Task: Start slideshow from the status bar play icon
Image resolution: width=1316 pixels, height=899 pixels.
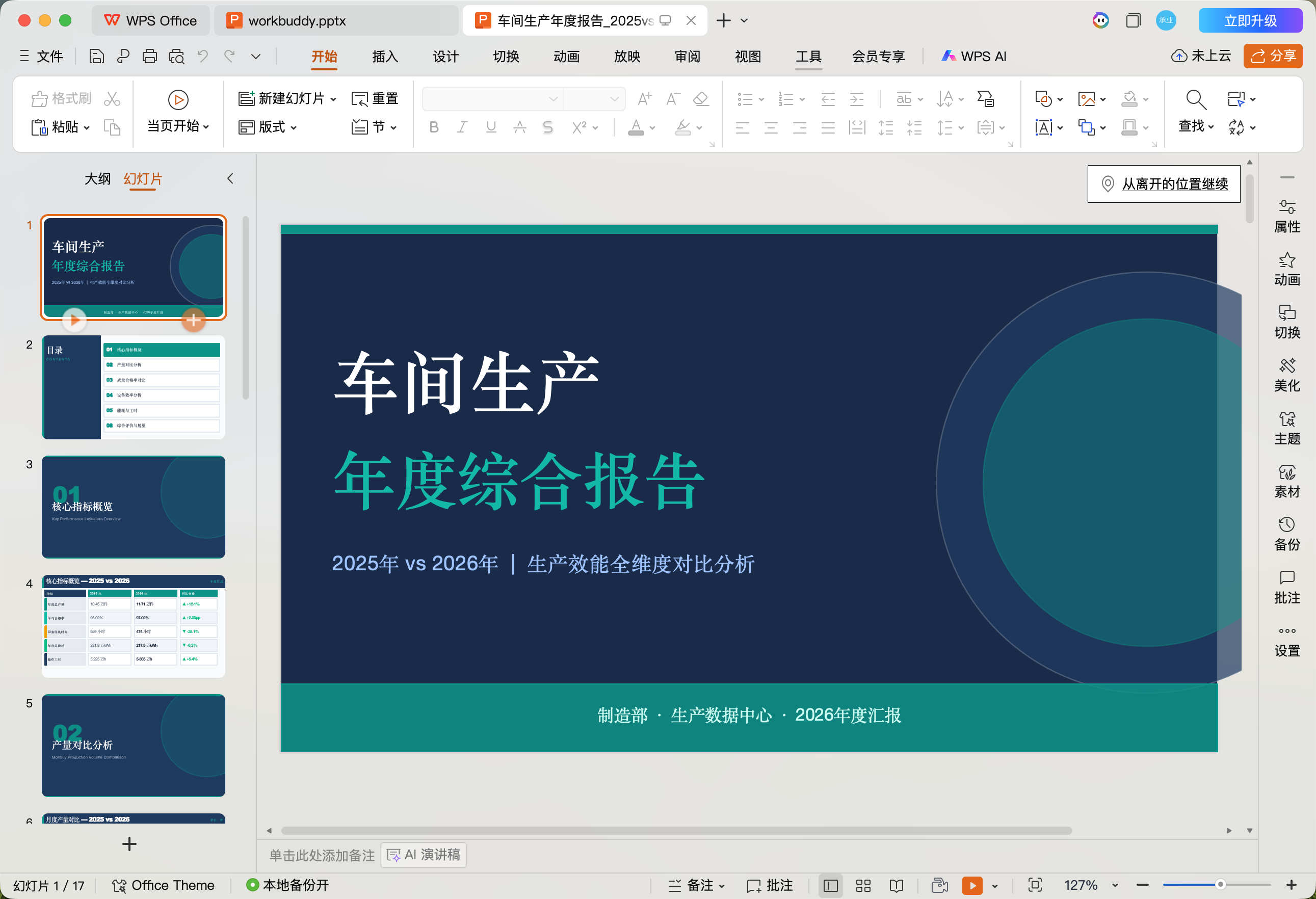Action: 972,885
